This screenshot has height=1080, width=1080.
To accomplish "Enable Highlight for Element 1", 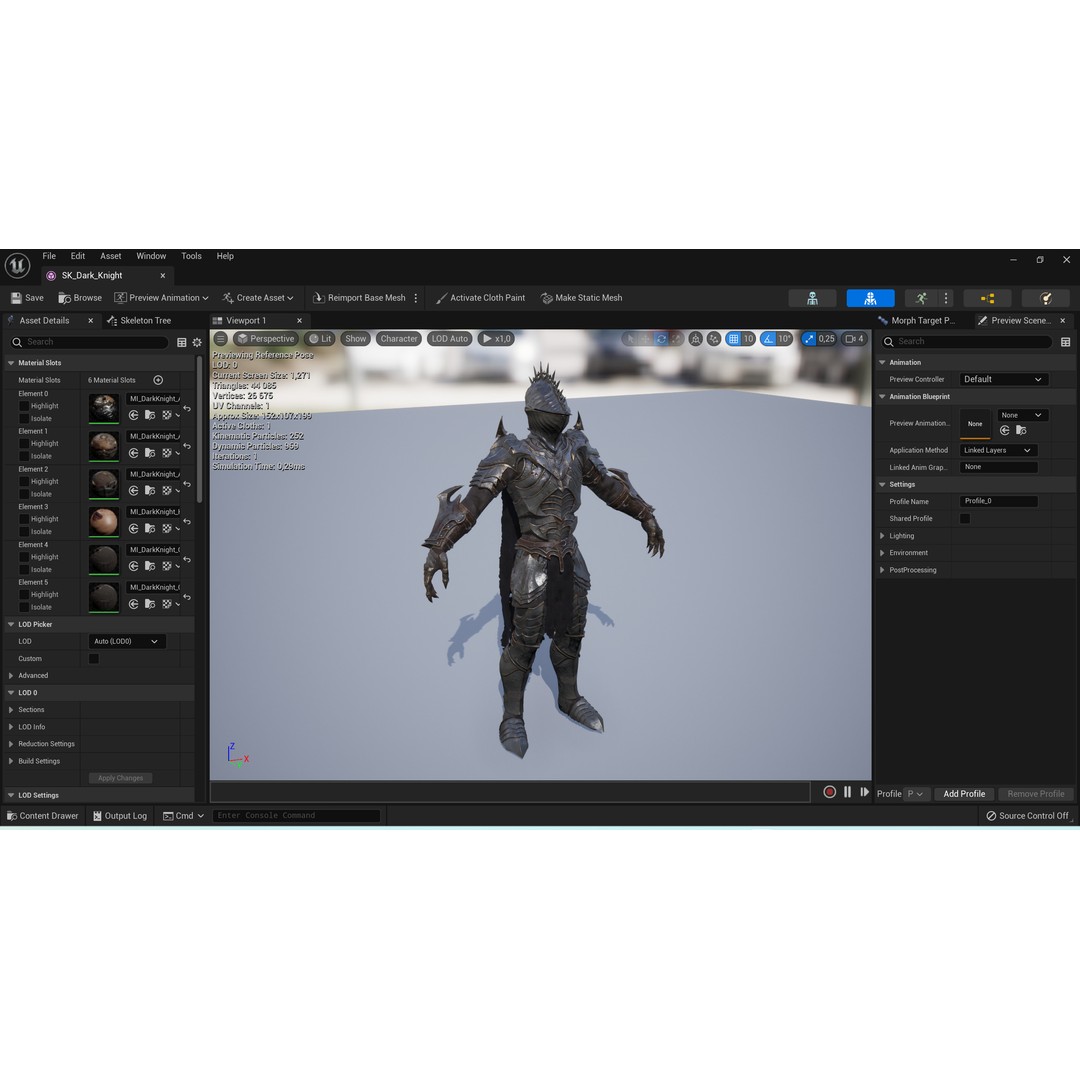I will coord(24,444).
